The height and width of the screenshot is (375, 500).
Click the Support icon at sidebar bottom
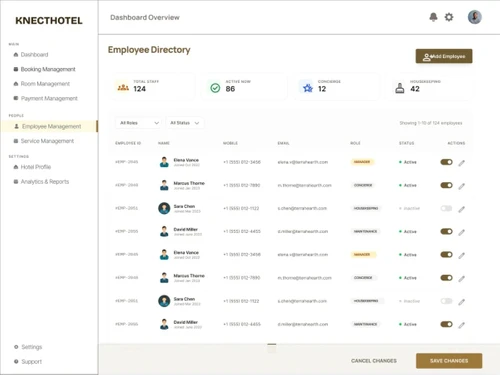[x=16, y=362]
